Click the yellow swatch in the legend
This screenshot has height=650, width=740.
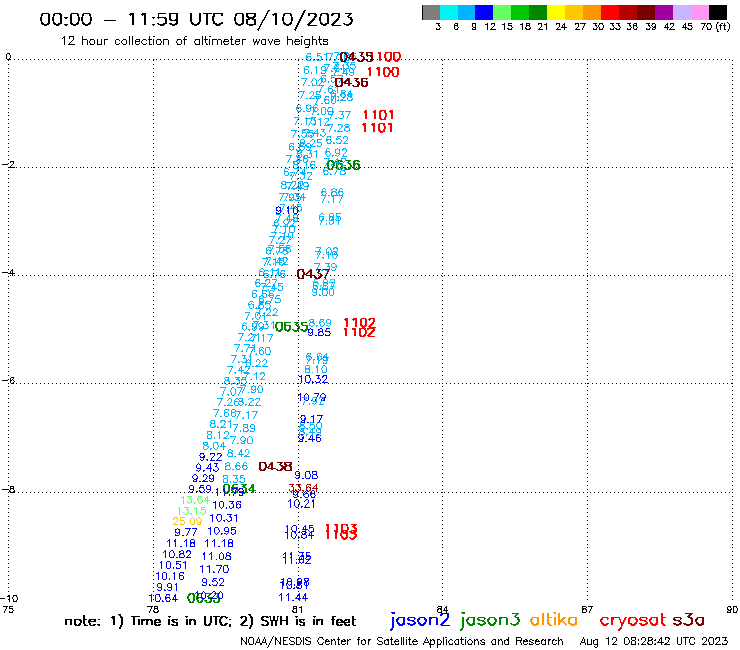coord(556,12)
